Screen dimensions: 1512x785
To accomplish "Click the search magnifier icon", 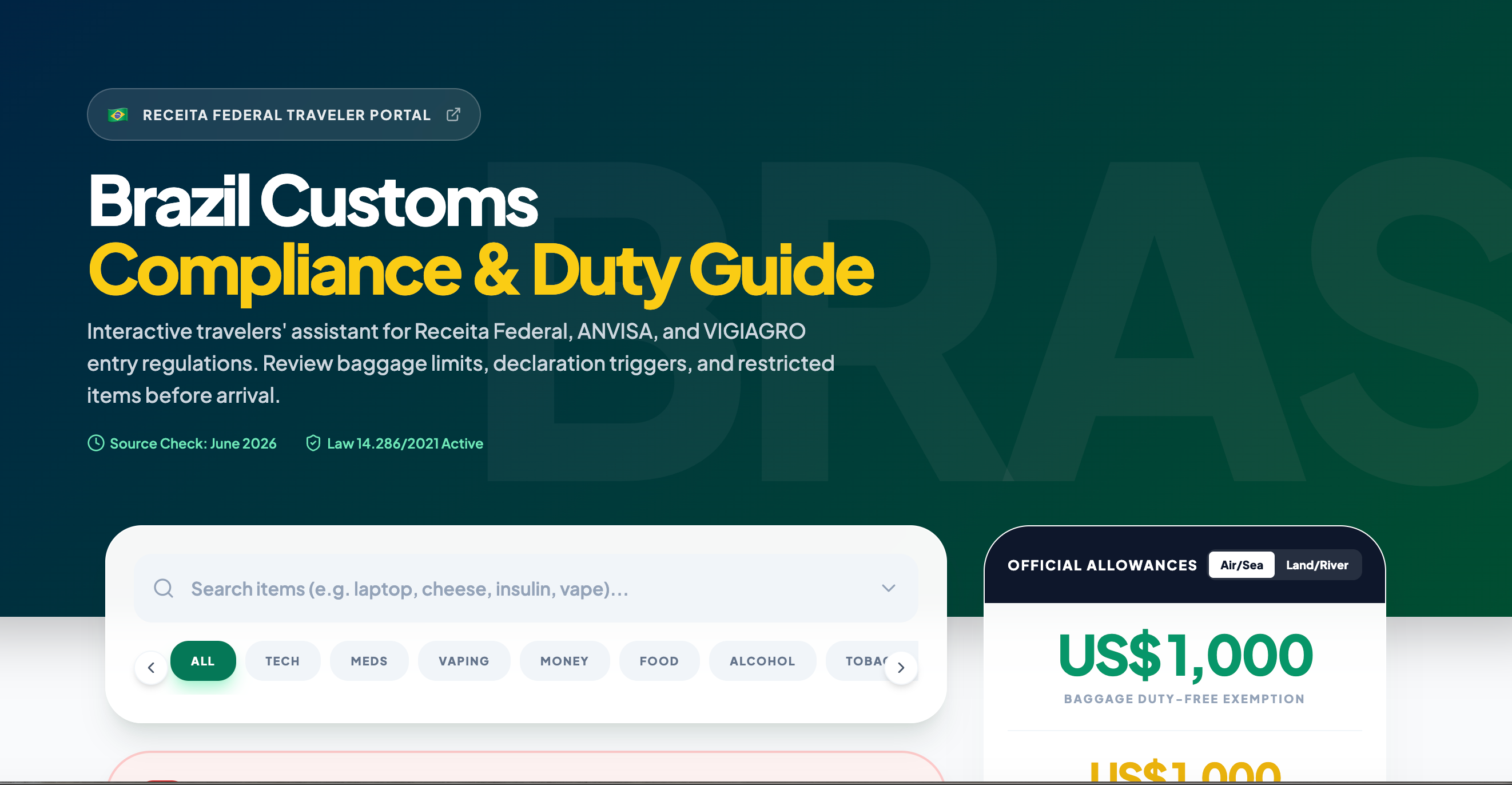I will 163,588.
